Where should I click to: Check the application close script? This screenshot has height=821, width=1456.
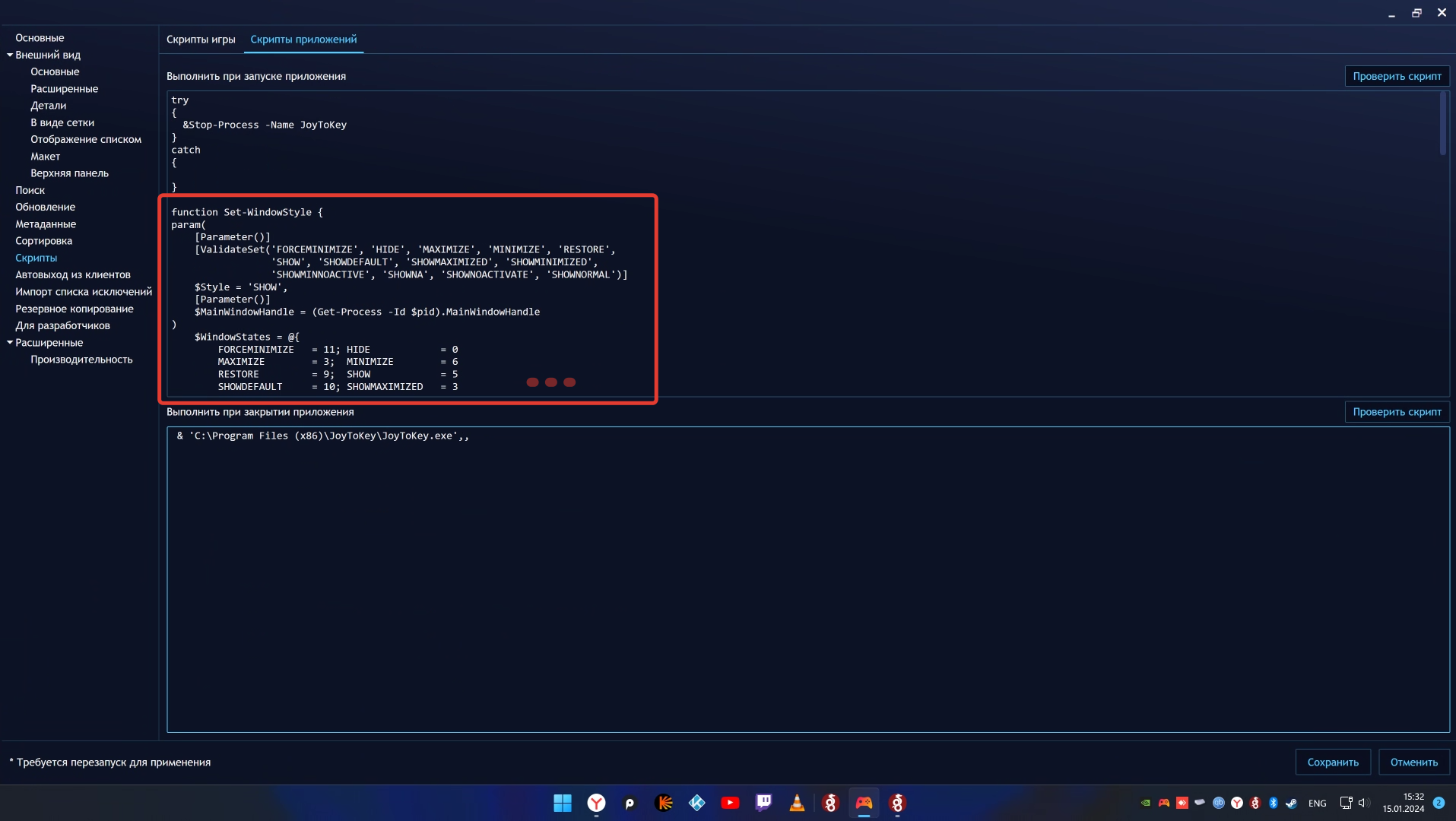click(1397, 412)
